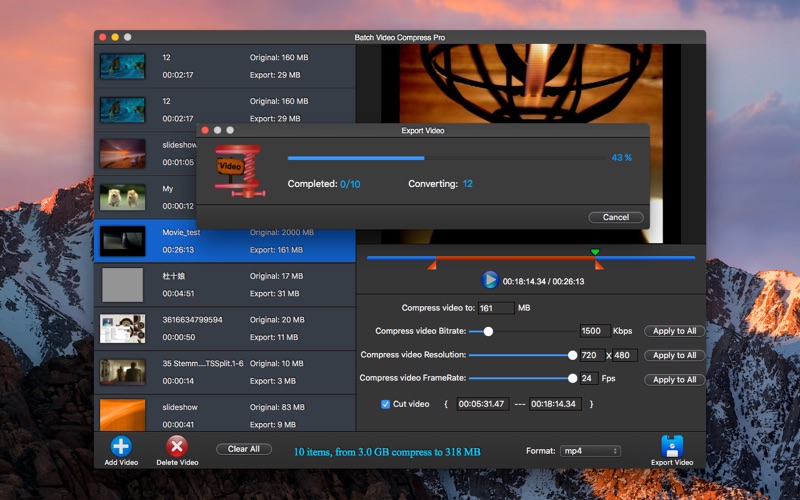Image resolution: width=800 pixels, height=500 pixels.
Task: Click the right orange cut-end marker on timeline
Action: coord(599,265)
